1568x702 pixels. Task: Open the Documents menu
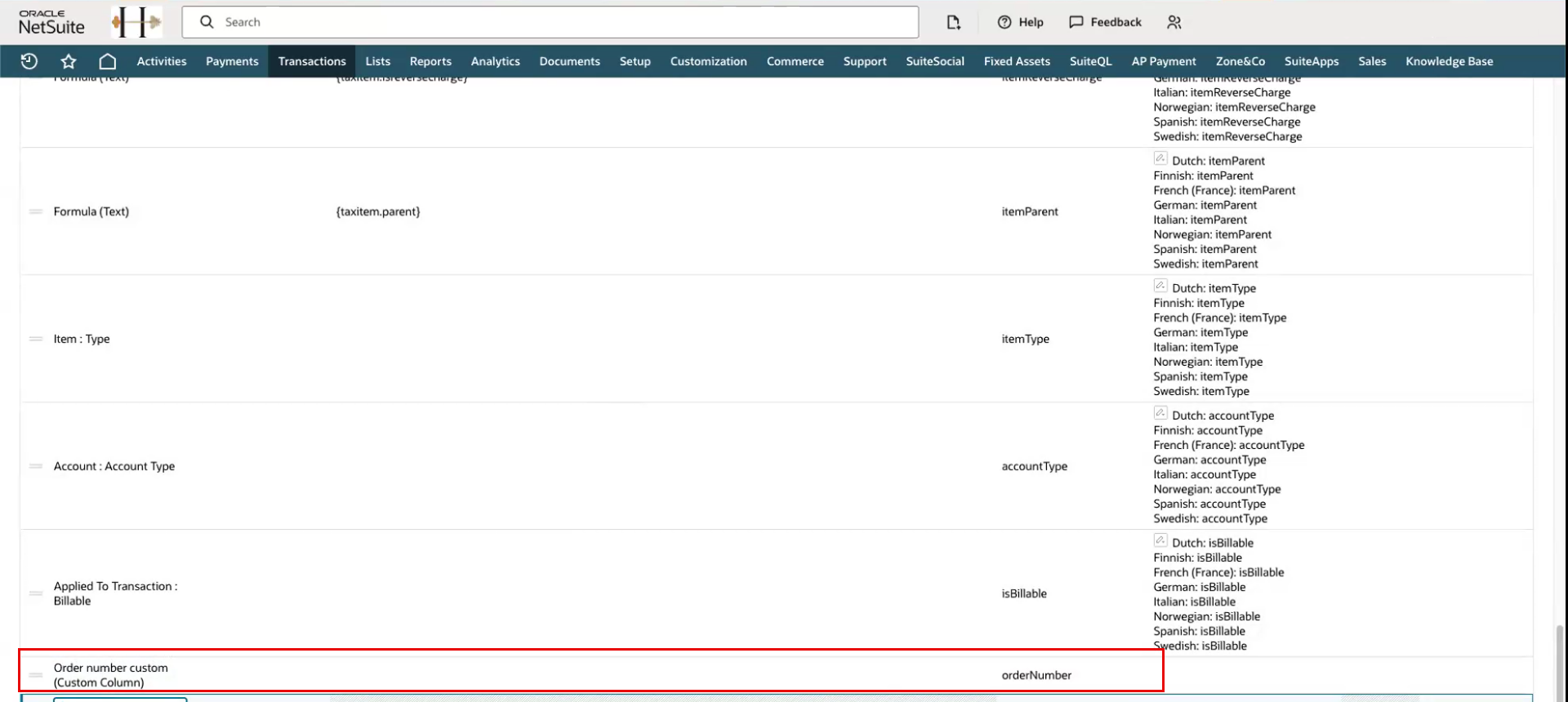[570, 61]
